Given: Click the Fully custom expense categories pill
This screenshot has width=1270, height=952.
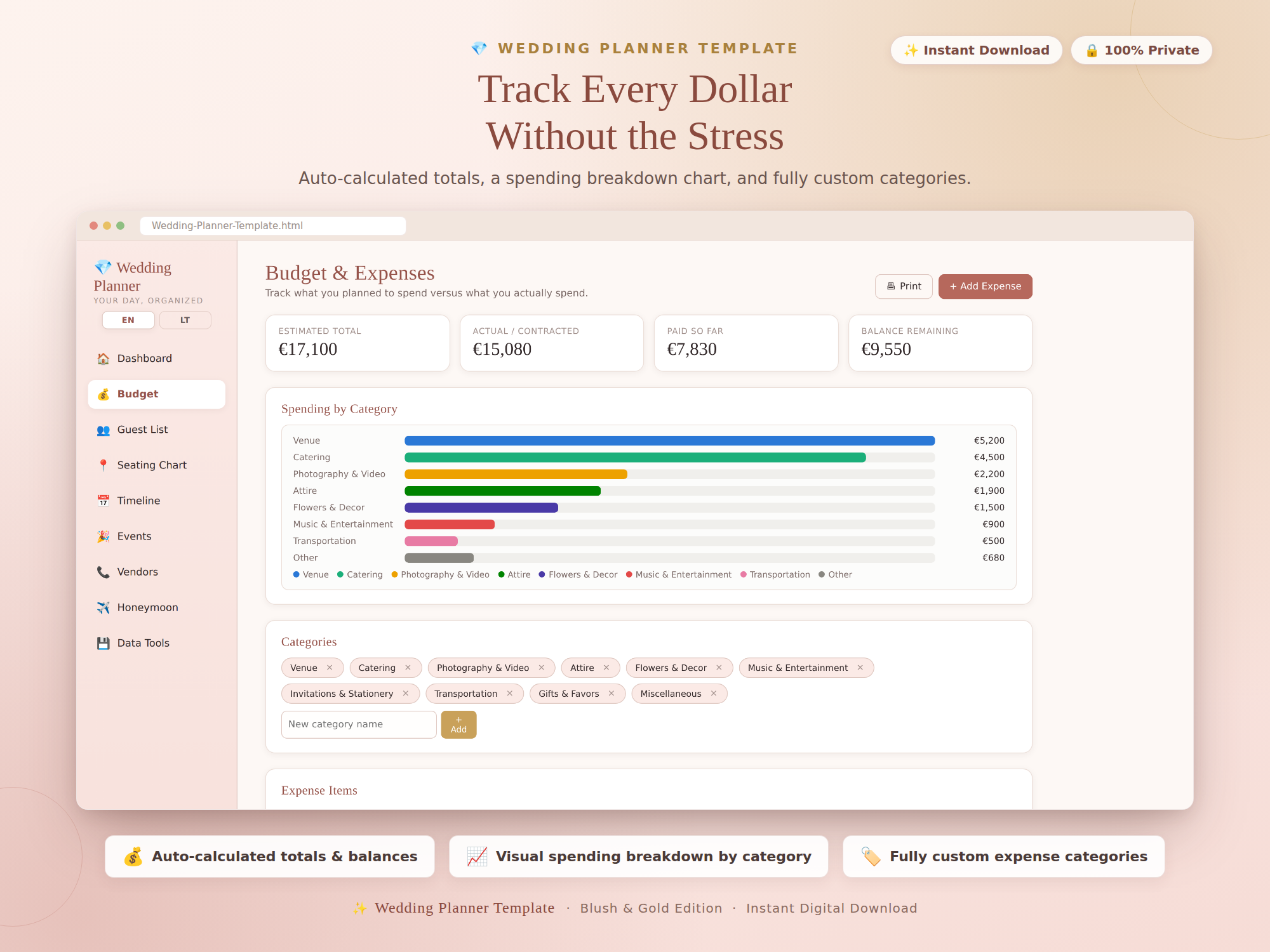Looking at the screenshot, I should 1004,856.
